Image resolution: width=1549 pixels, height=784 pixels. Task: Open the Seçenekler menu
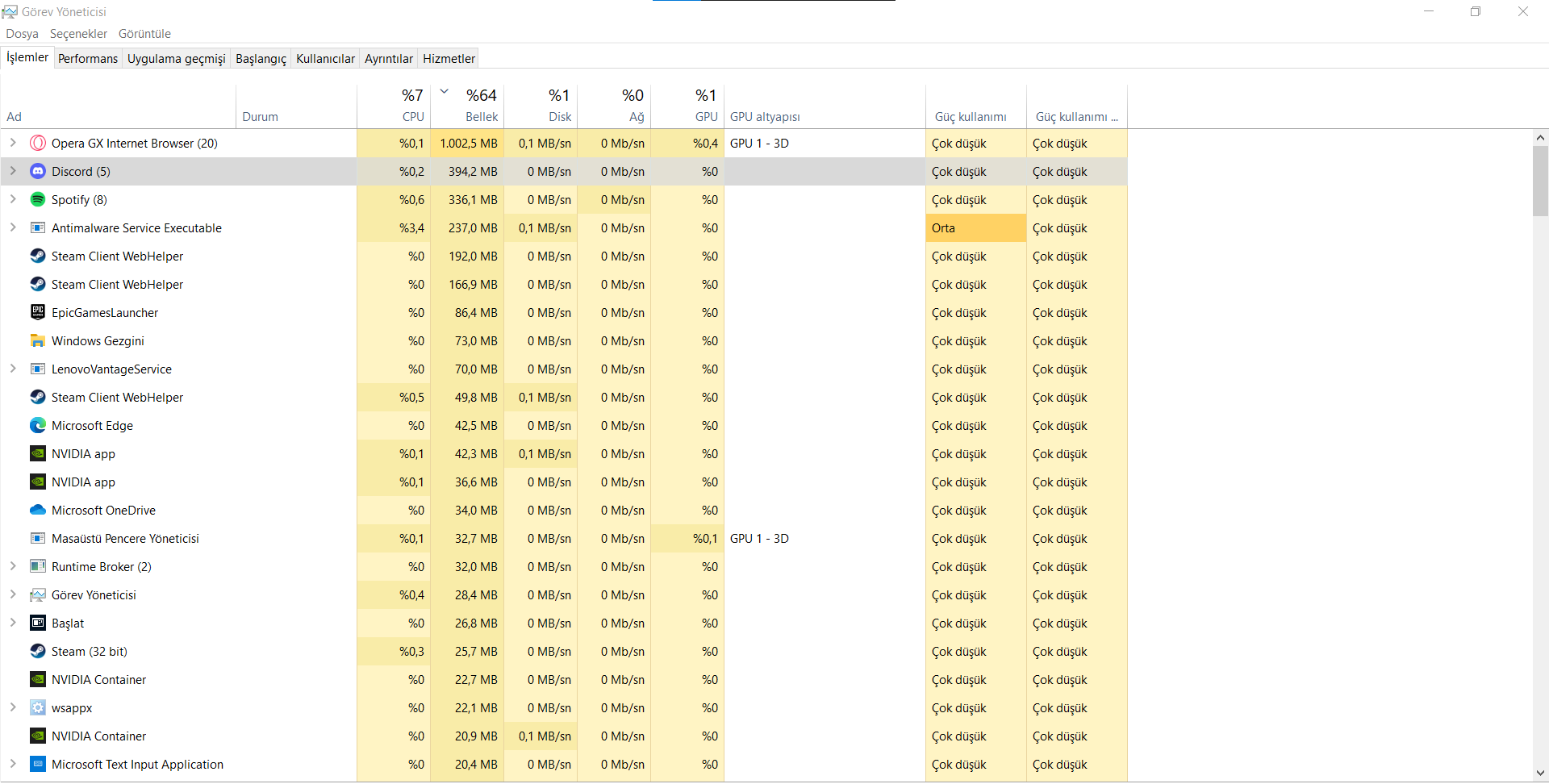coord(78,34)
